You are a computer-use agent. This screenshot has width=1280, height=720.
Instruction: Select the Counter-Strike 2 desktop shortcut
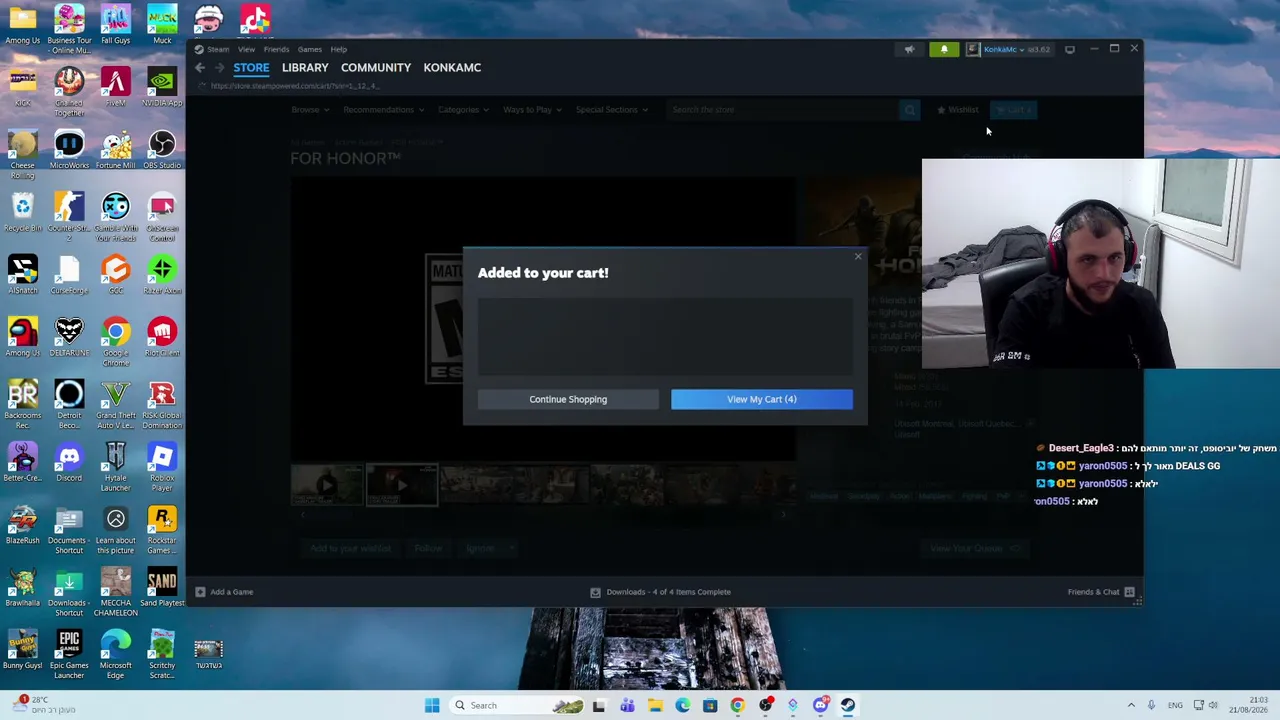click(69, 217)
